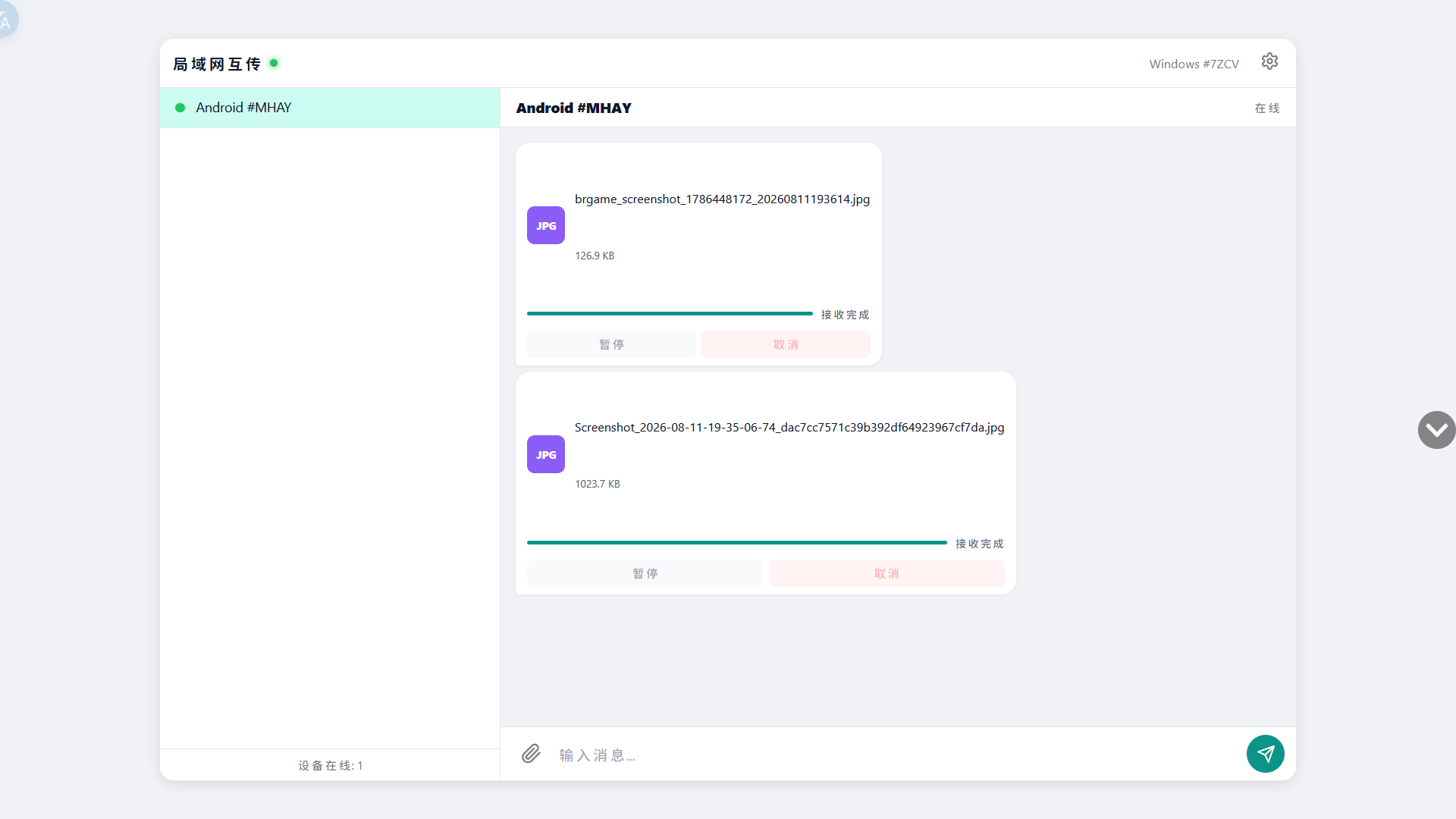1456x819 pixels.
Task: Click the 在线 status label in header
Action: tap(1266, 108)
